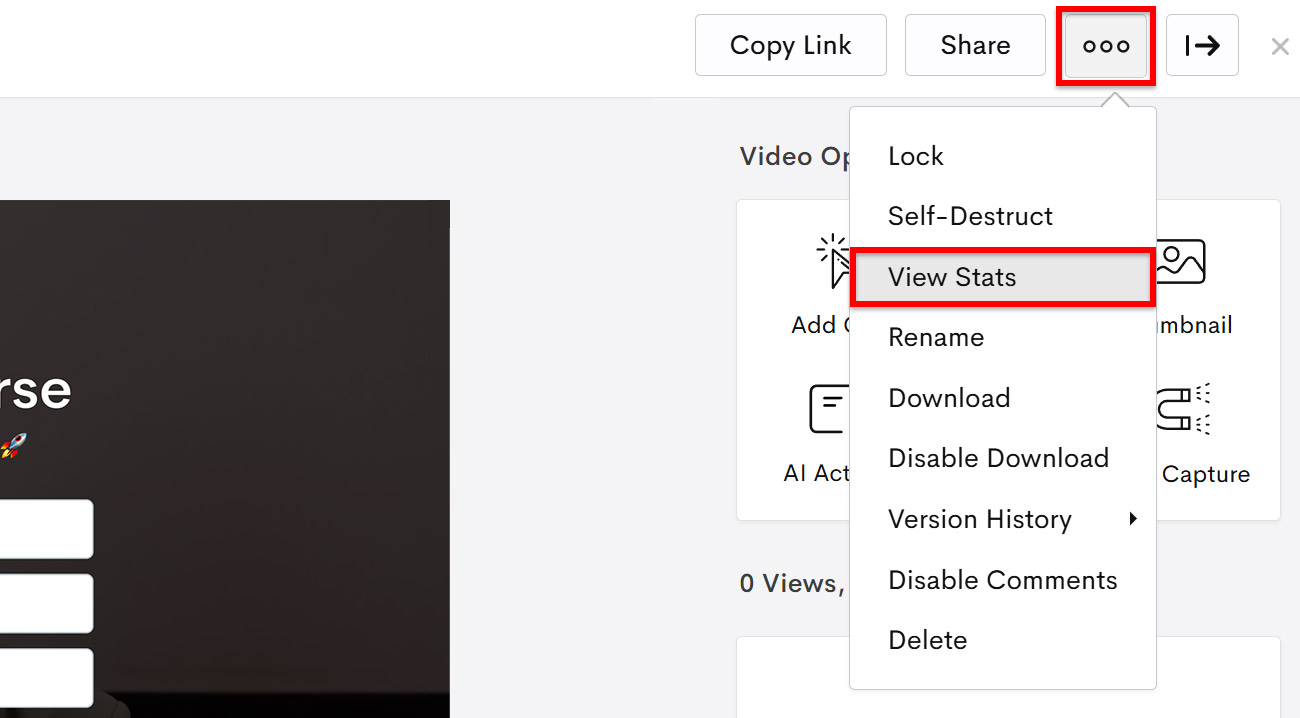Open the three-dots more options menu
Image resolution: width=1300 pixels, height=718 pixels.
tap(1106, 45)
